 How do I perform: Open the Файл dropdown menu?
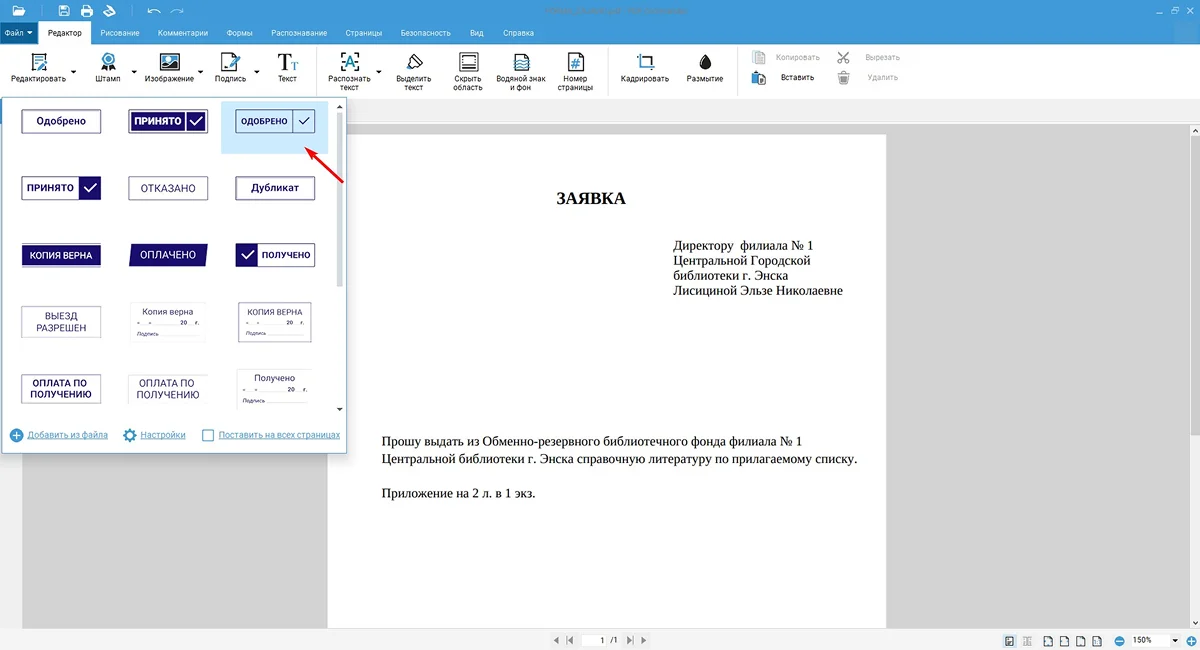click(x=18, y=33)
